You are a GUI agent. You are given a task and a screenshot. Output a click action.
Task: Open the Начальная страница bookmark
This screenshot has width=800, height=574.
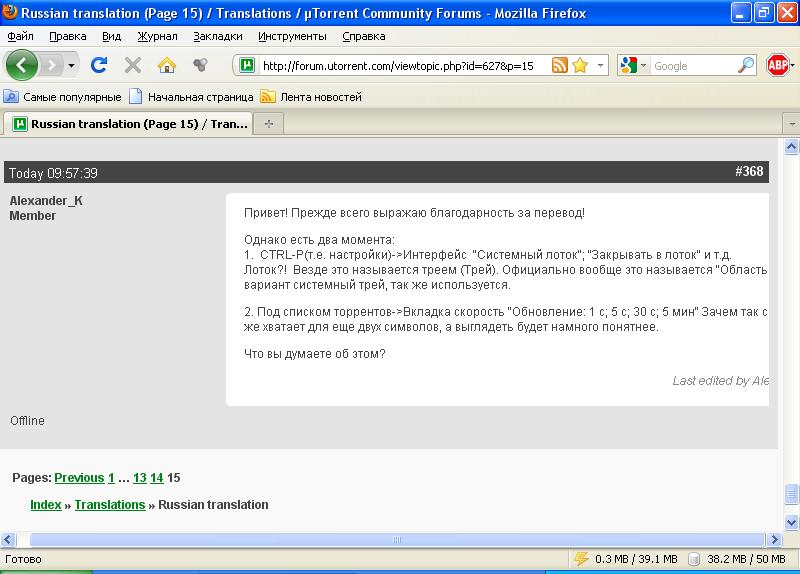point(191,97)
